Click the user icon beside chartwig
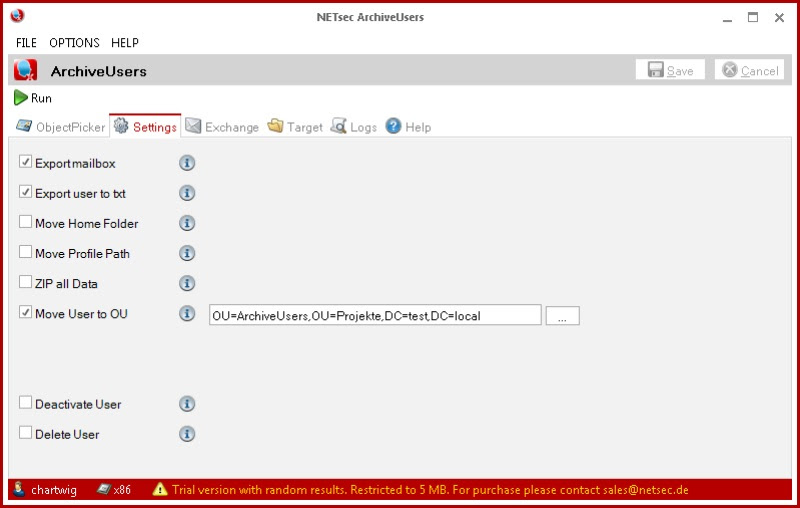 19,489
